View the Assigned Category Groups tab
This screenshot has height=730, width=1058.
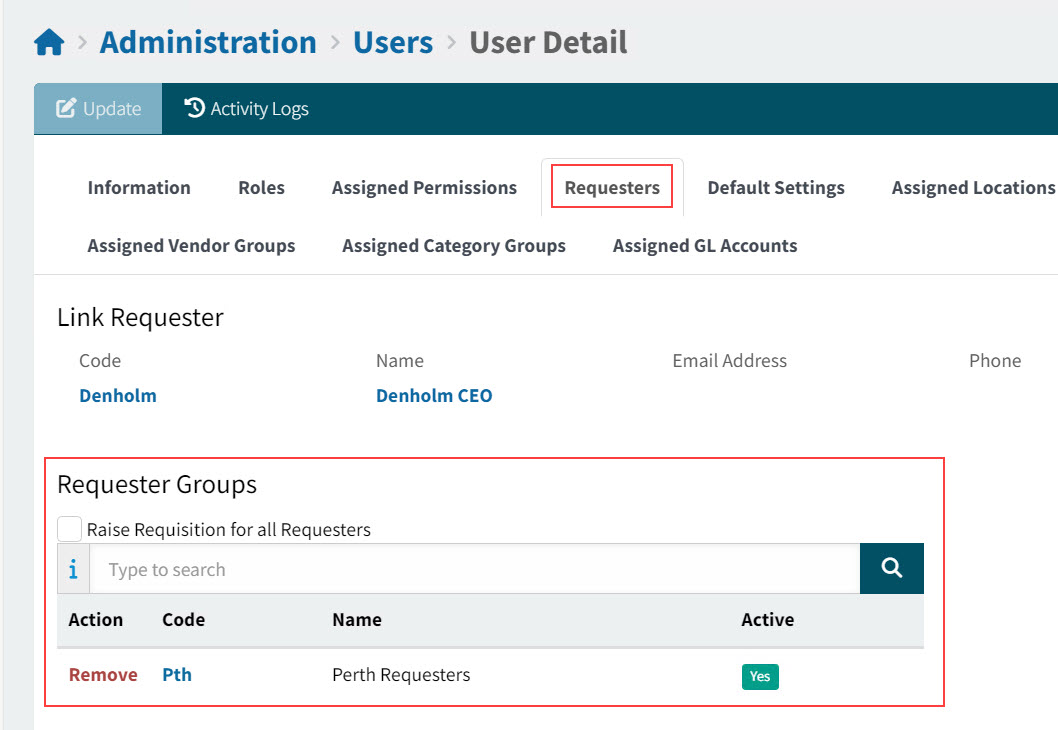pyautogui.click(x=454, y=245)
